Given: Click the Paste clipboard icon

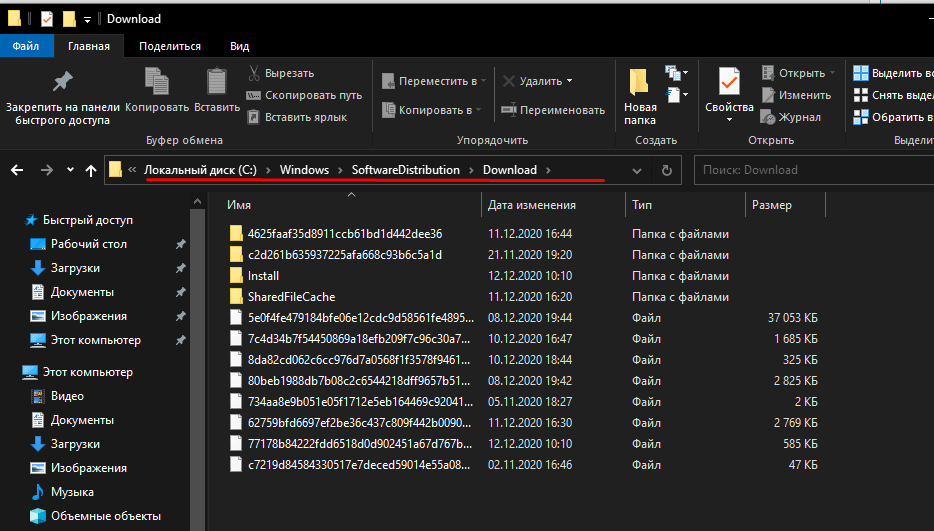Looking at the screenshot, I should pyautogui.click(x=216, y=82).
